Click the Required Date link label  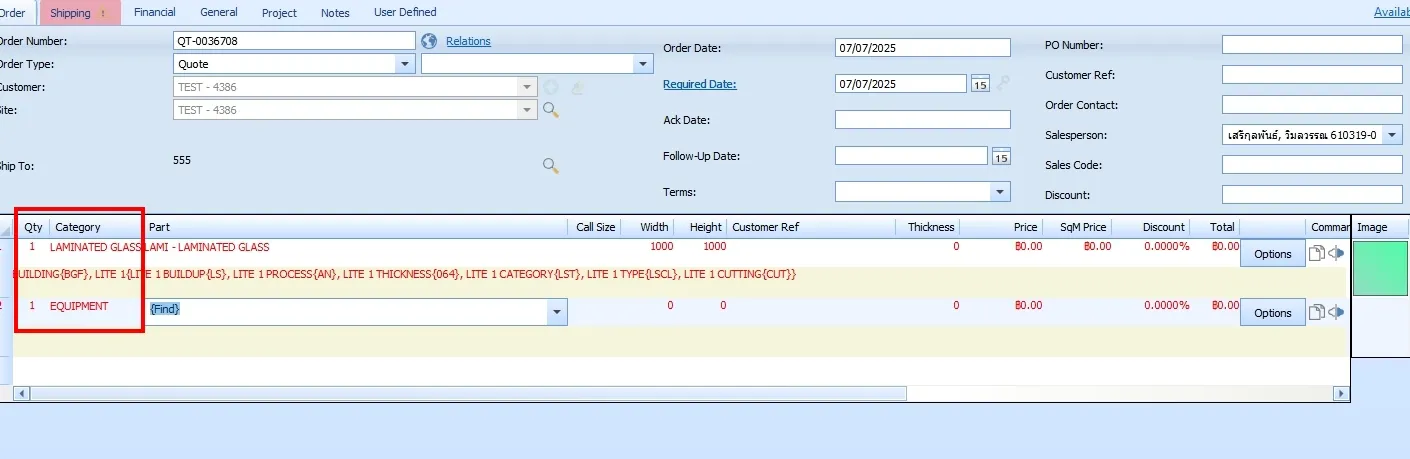pos(700,84)
